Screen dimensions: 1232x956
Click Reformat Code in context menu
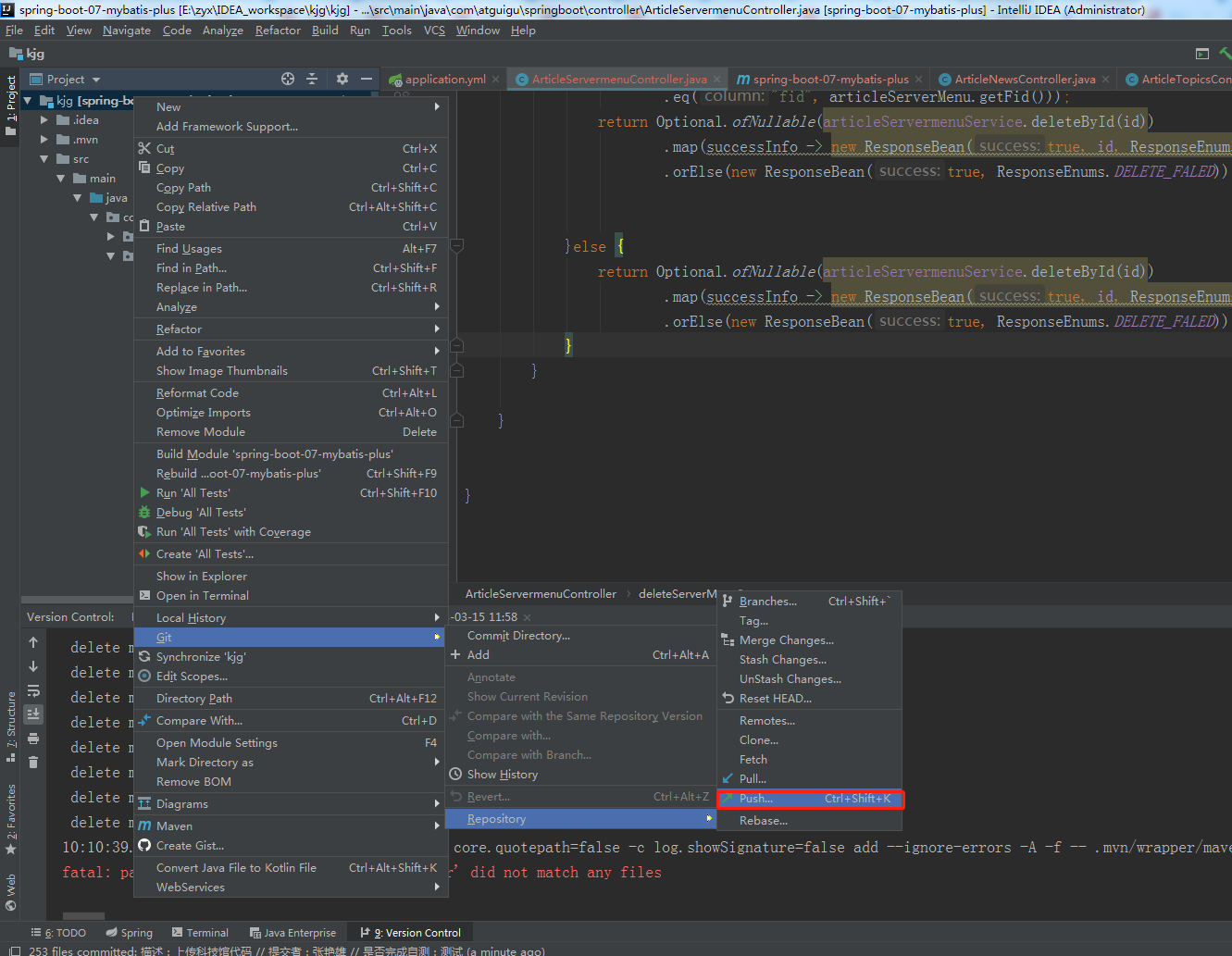pos(291,393)
